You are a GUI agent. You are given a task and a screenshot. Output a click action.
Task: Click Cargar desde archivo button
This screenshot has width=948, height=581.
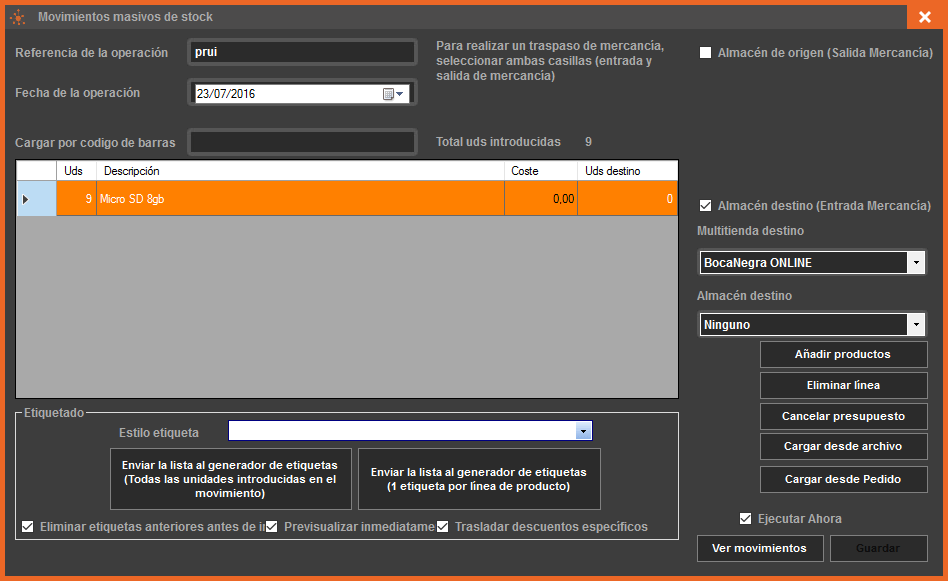pyautogui.click(x=843, y=446)
